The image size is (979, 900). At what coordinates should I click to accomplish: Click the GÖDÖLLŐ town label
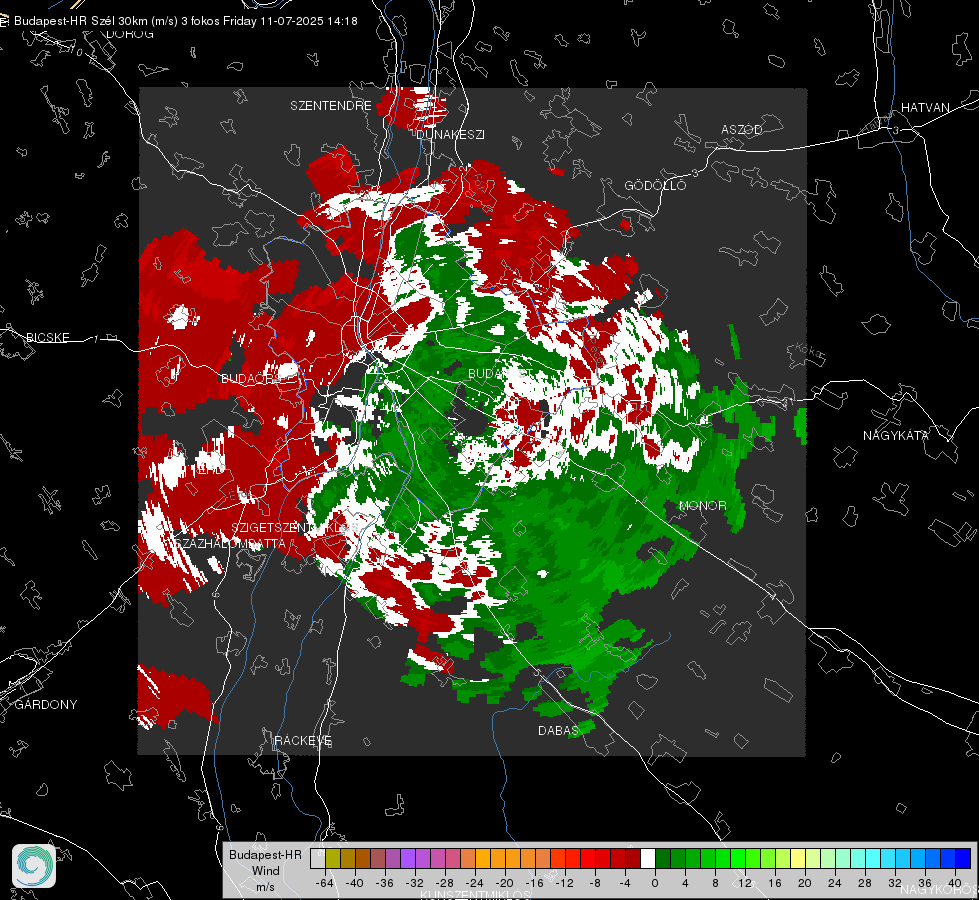pyautogui.click(x=655, y=185)
